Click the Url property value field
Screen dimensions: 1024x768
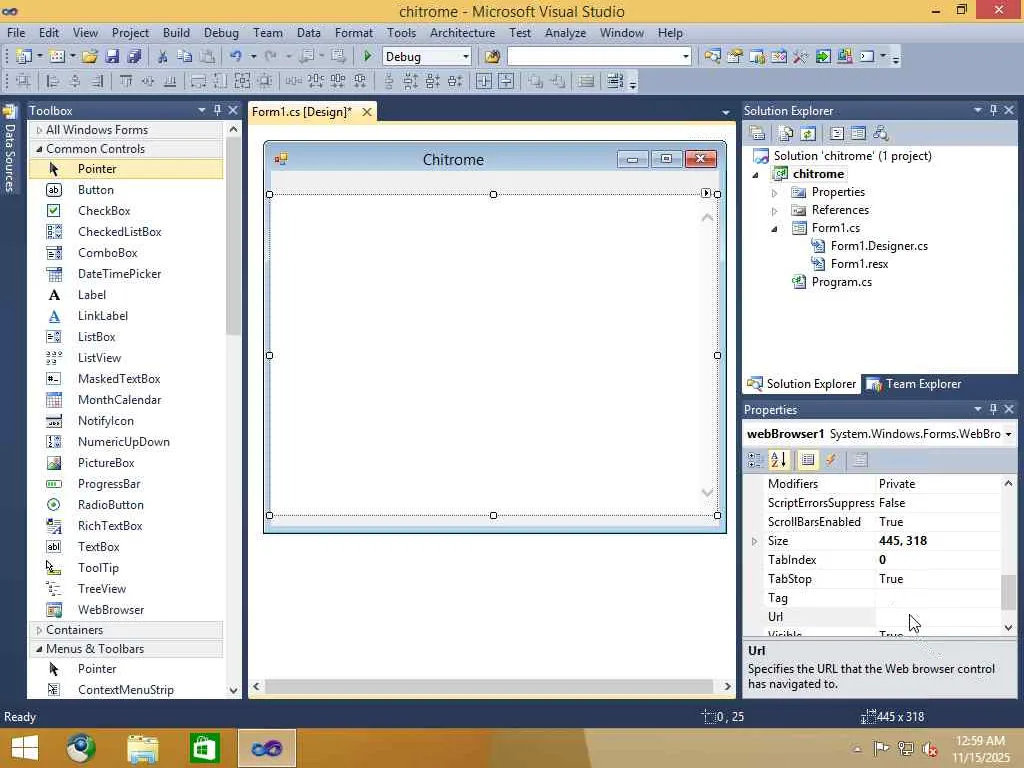point(937,616)
